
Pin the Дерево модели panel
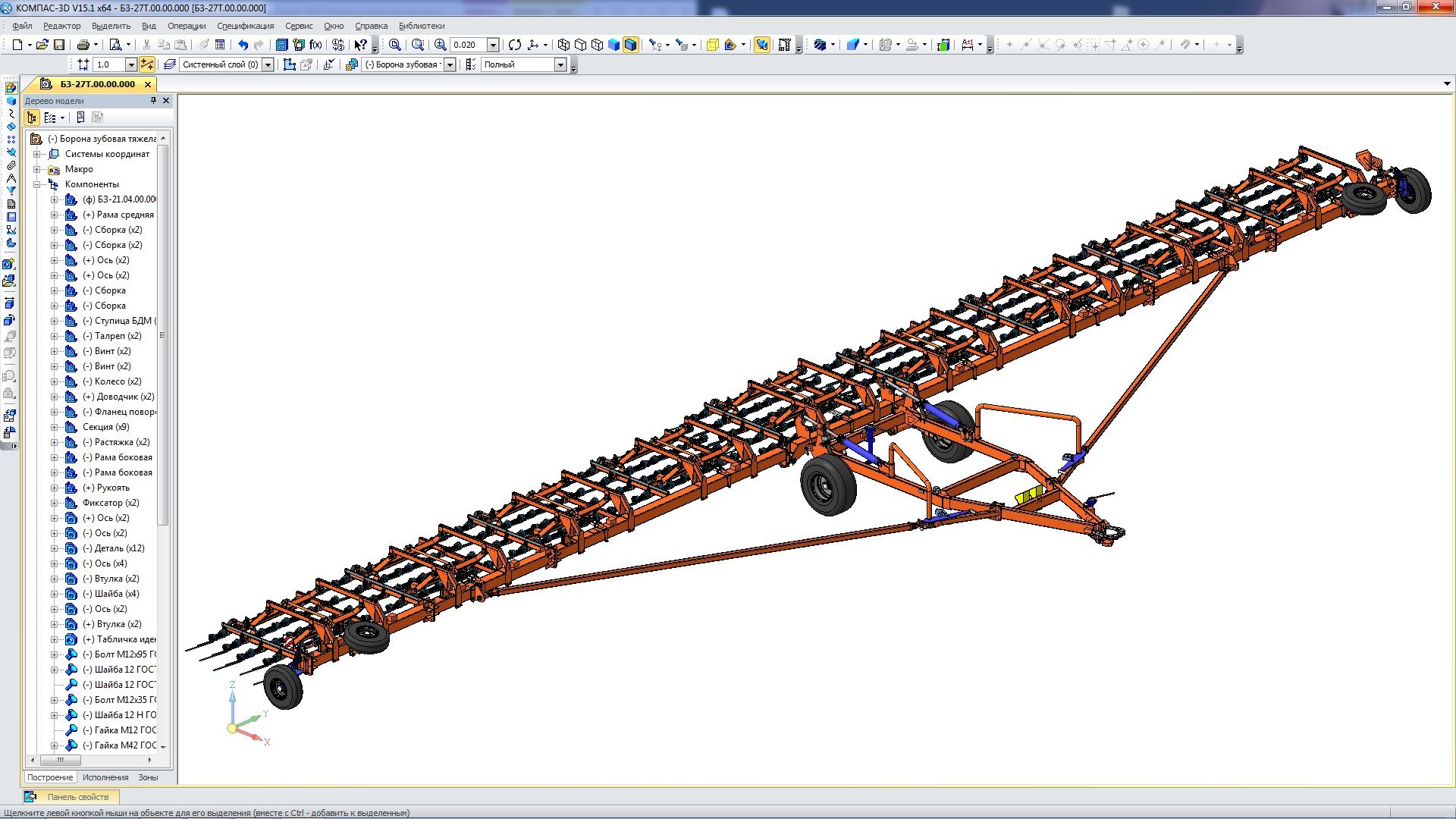tap(153, 100)
